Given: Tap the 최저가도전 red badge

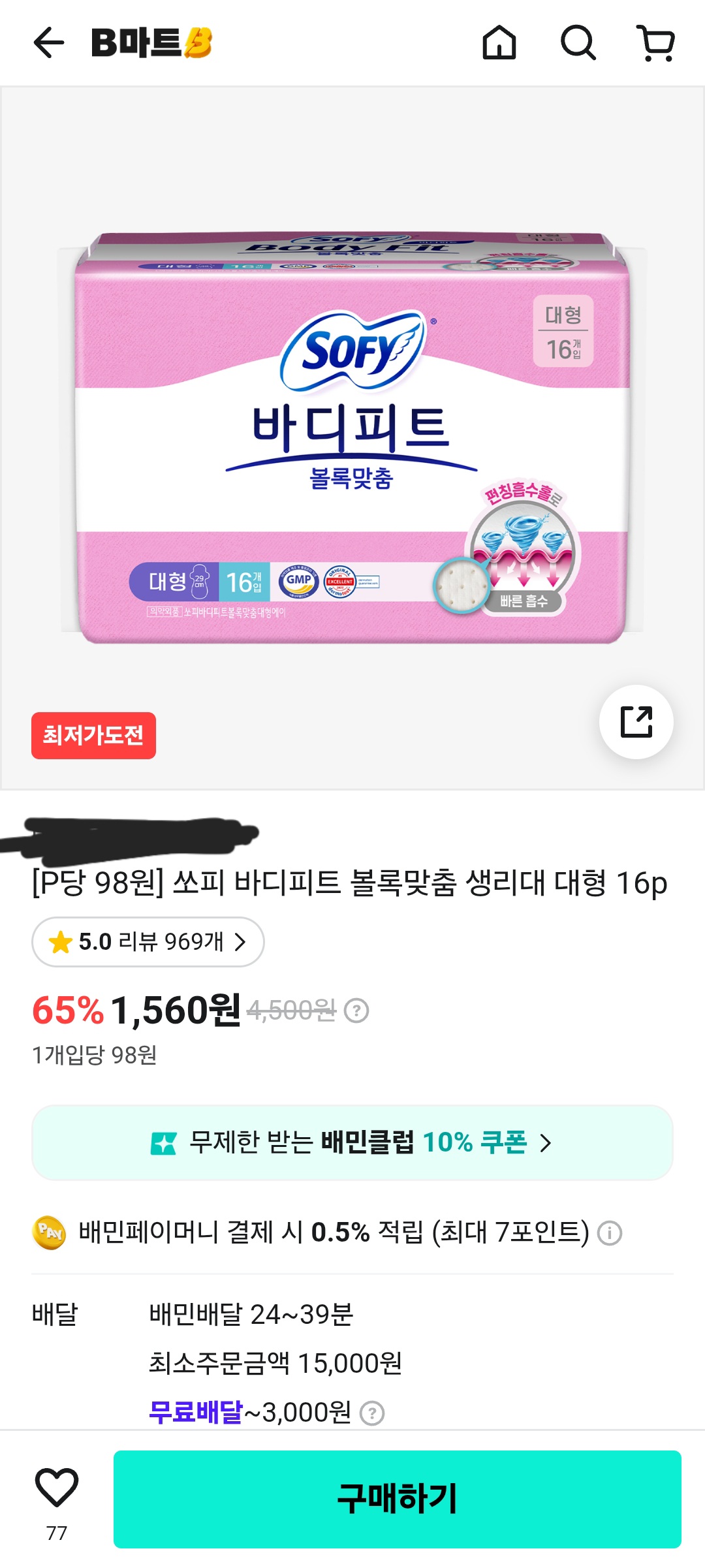Looking at the screenshot, I should pyautogui.click(x=93, y=736).
